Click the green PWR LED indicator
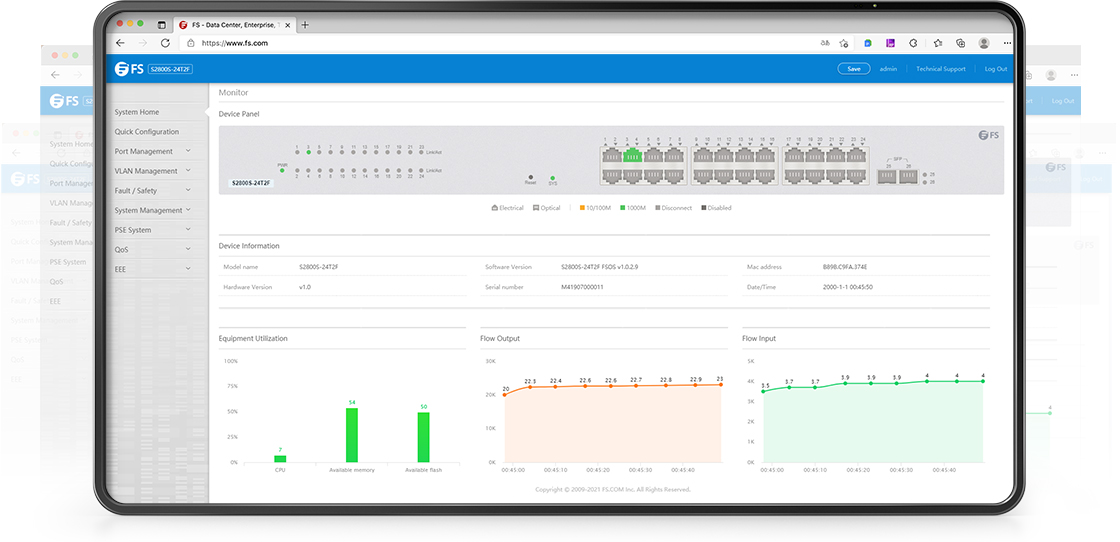This screenshot has width=1120, height=542. [x=281, y=170]
